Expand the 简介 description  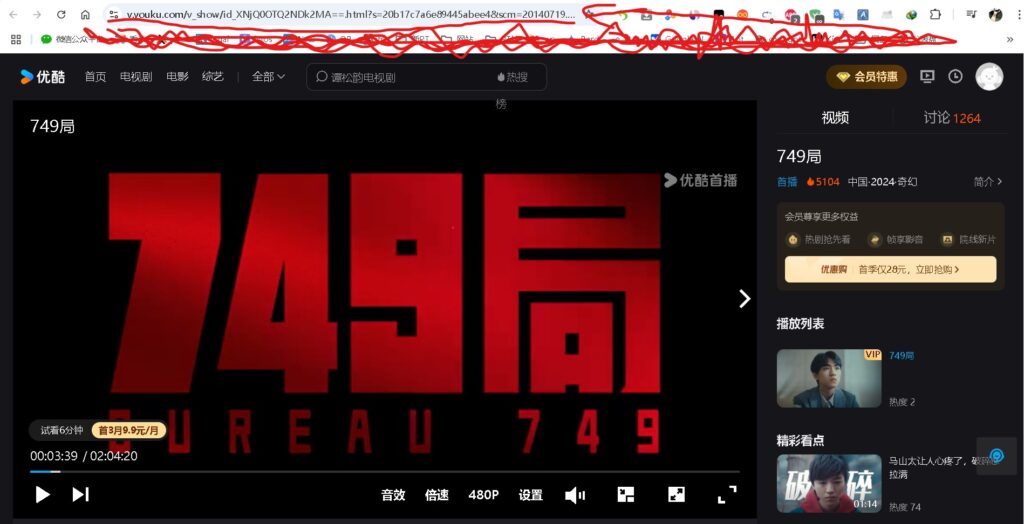coord(987,182)
